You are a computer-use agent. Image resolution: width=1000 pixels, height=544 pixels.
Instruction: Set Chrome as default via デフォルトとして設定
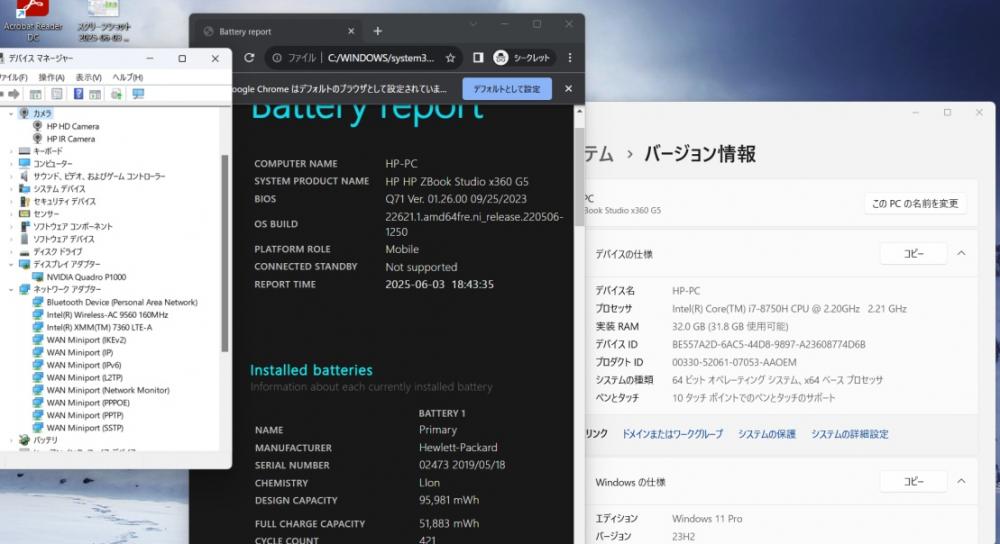[507, 89]
